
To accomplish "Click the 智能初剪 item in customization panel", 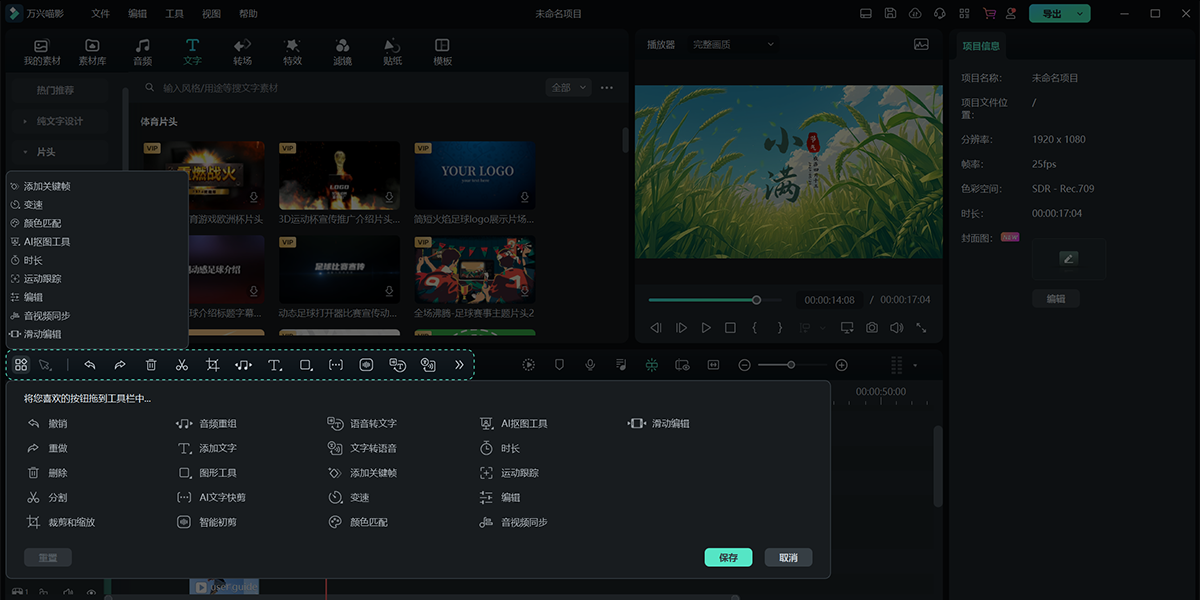I will pyautogui.click(x=217, y=522).
